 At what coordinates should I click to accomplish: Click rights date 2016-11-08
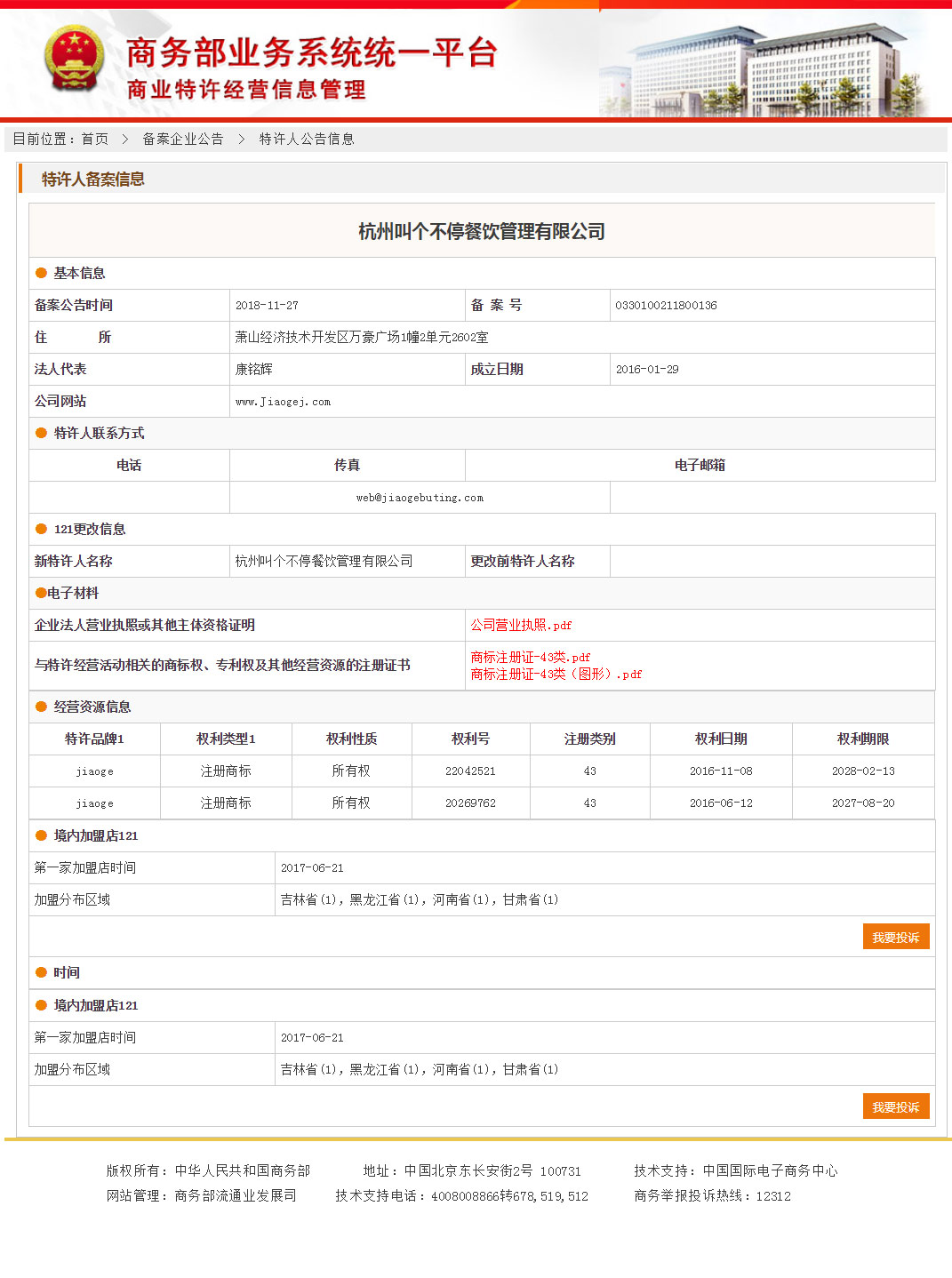tap(721, 771)
